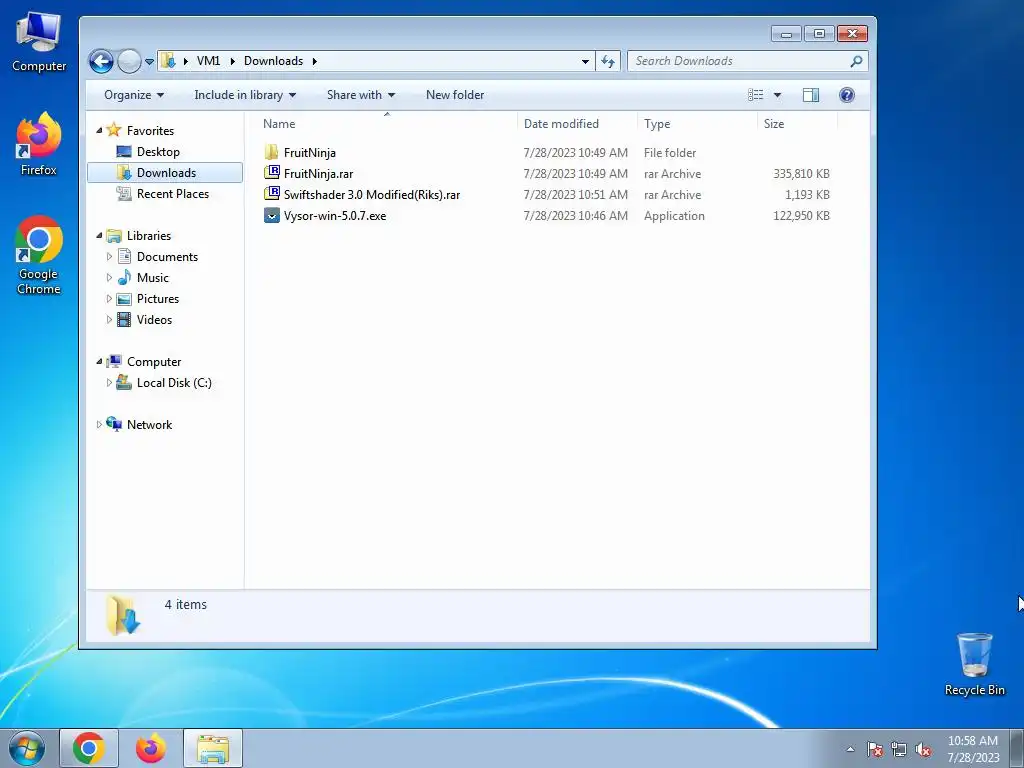The image size is (1024, 768).
Task: Click the Back navigation arrow button
Action: click(x=101, y=61)
